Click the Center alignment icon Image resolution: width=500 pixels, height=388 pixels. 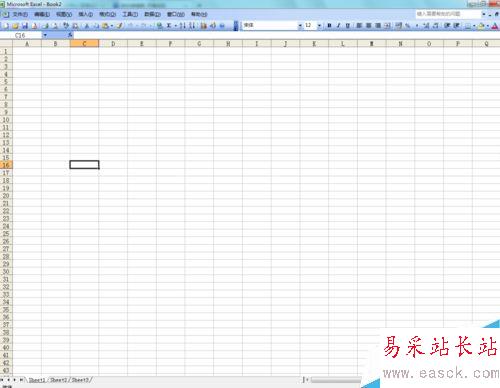click(x=369, y=26)
